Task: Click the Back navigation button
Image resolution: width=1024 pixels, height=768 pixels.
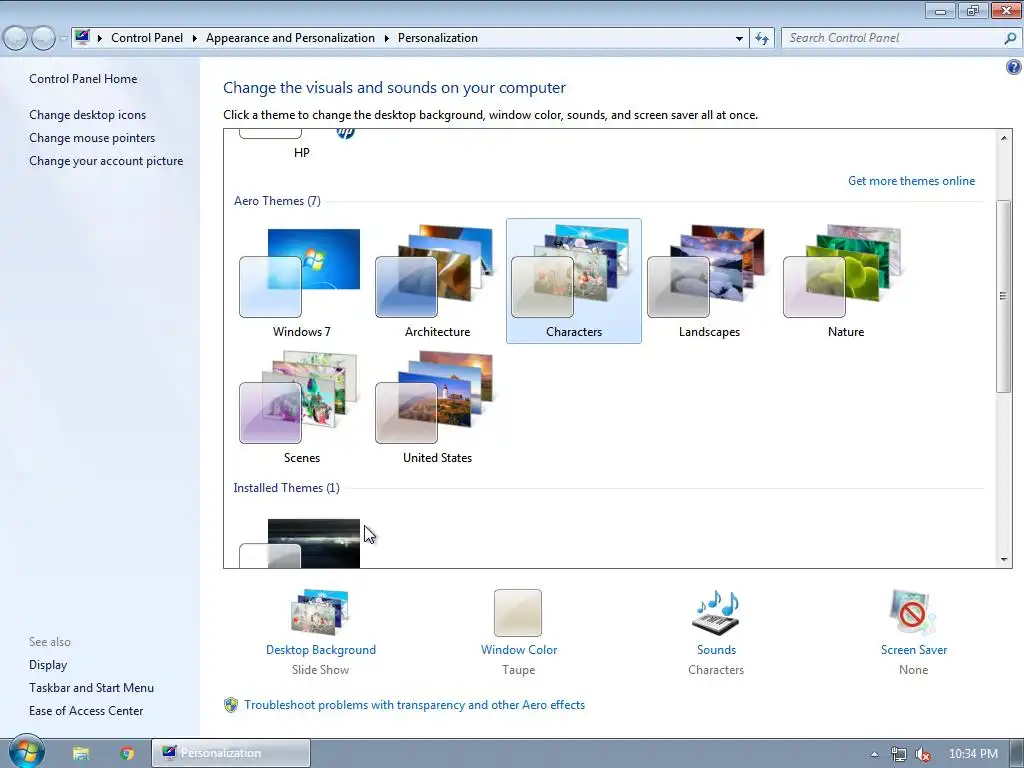Action: coord(16,39)
